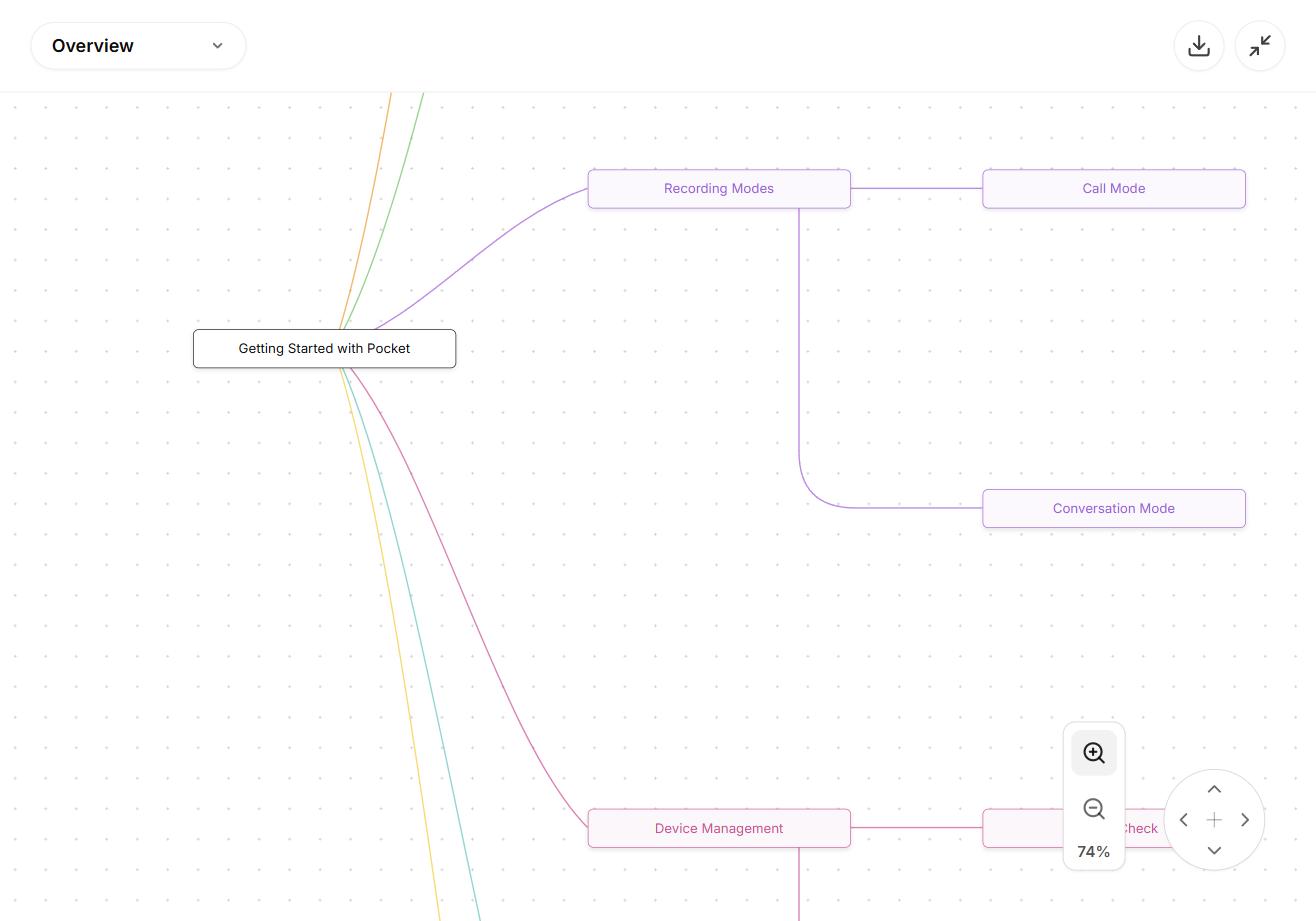Click the Call Mode node

click(1114, 189)
